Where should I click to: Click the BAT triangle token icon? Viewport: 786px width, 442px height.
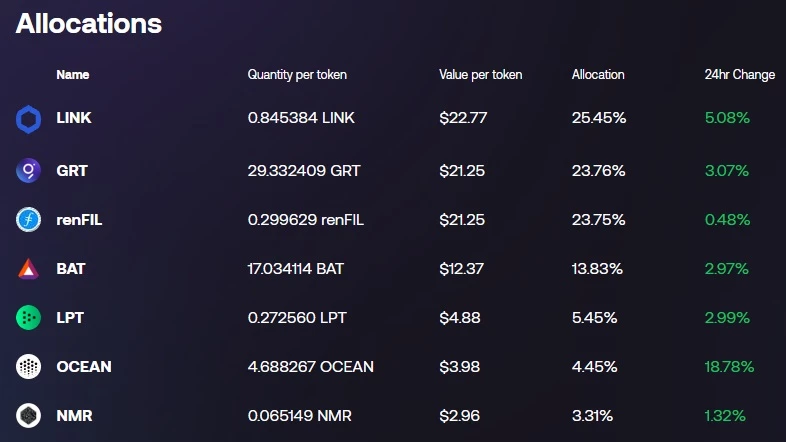(28, 269)
